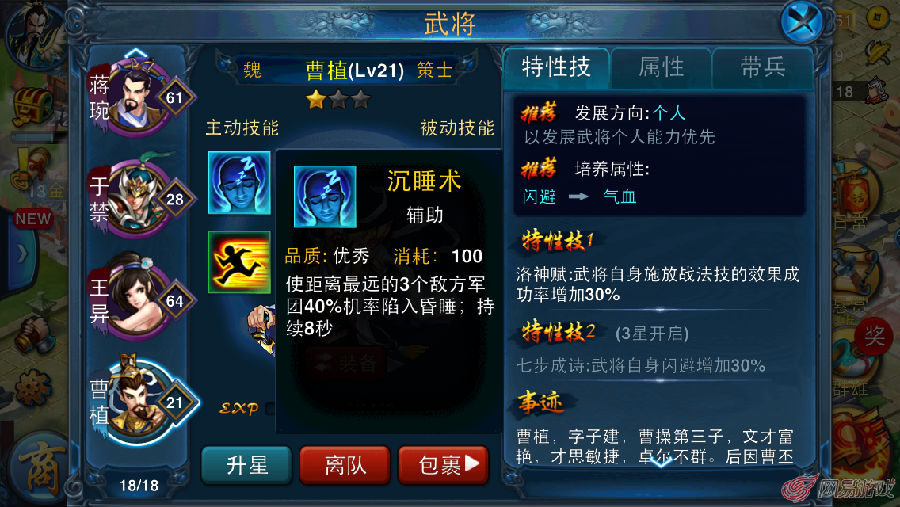
Task: Open the 包裹 bag with arrow
Action: coord(444,465)
